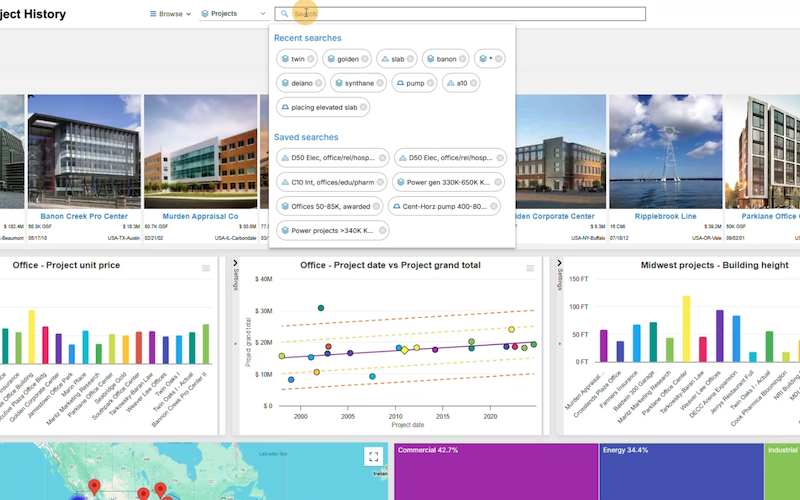Click the '$ 30M' y-axis label
Image resolution: width=800 pixels, height=500 pixels.
(x=264, y=311)
